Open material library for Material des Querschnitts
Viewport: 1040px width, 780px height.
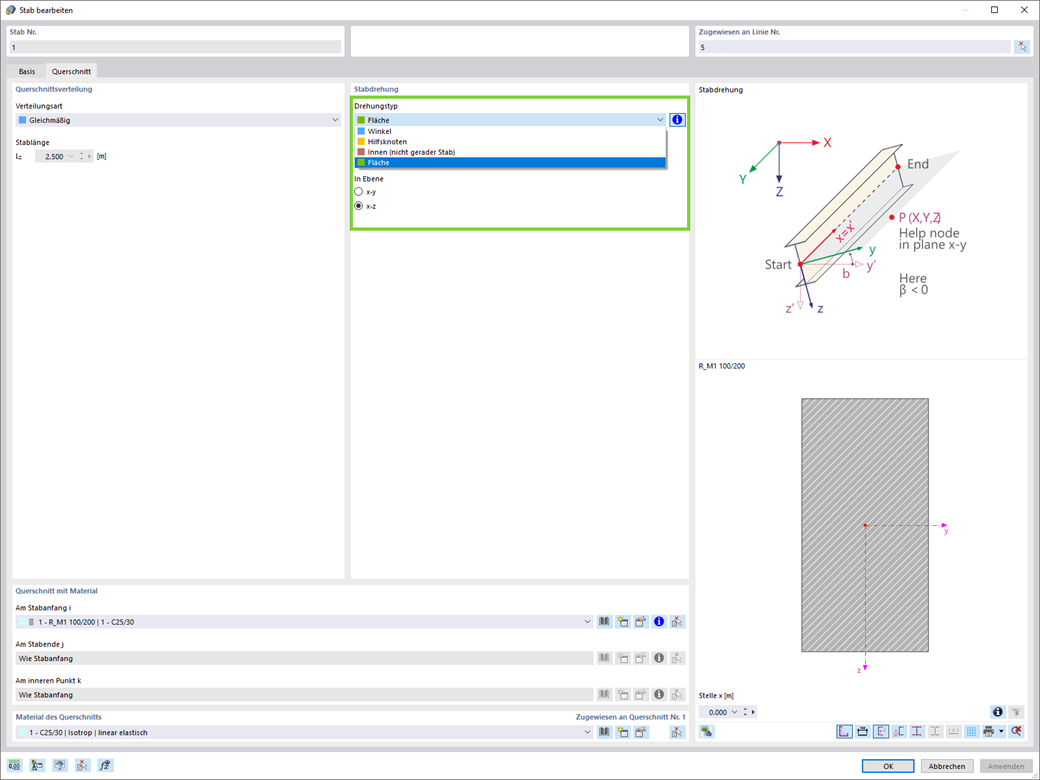pos(604,732)
